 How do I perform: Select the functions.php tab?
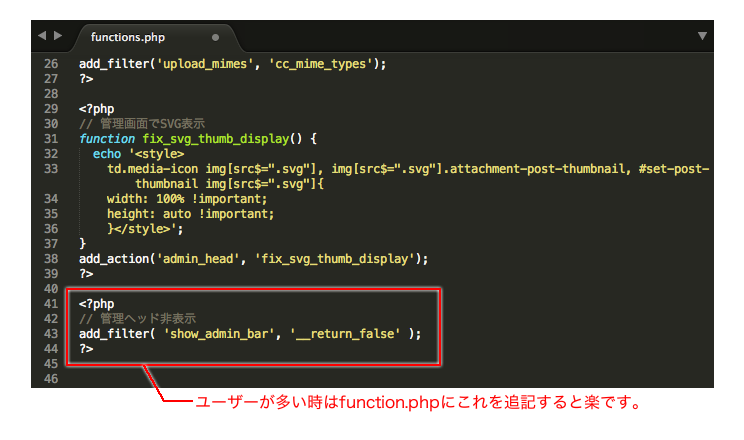(x=127, y=37)
